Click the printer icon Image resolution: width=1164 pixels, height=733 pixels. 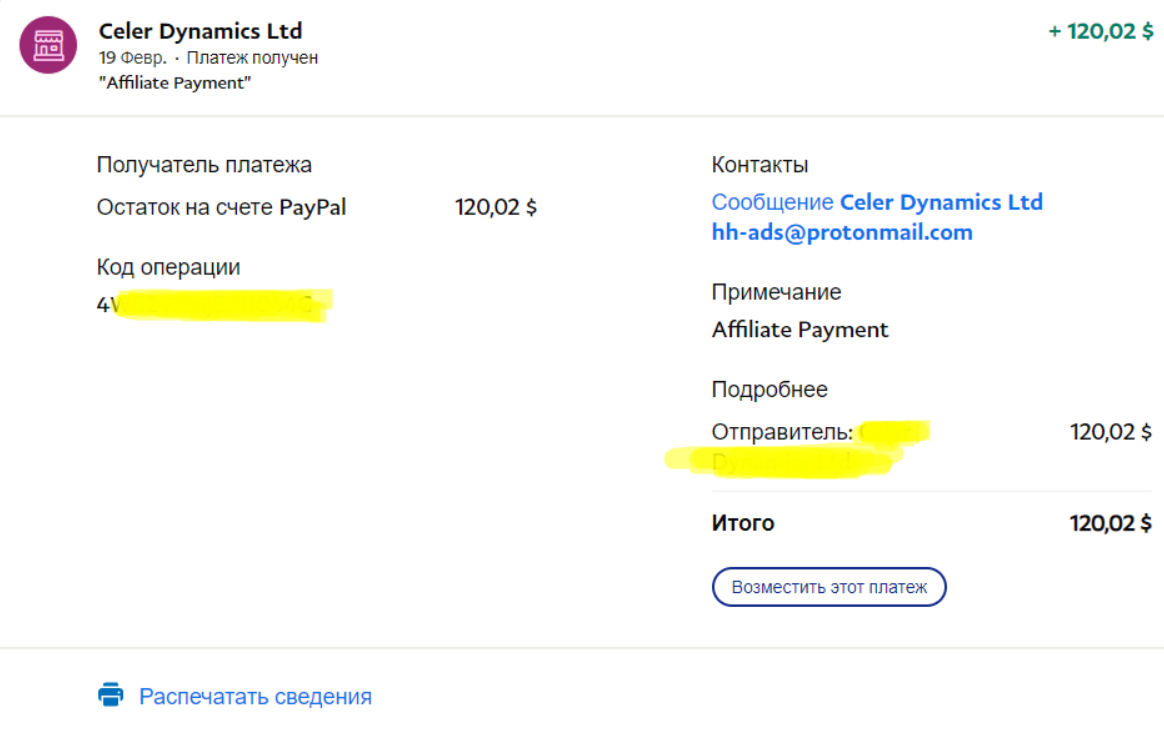coord(111,695)
